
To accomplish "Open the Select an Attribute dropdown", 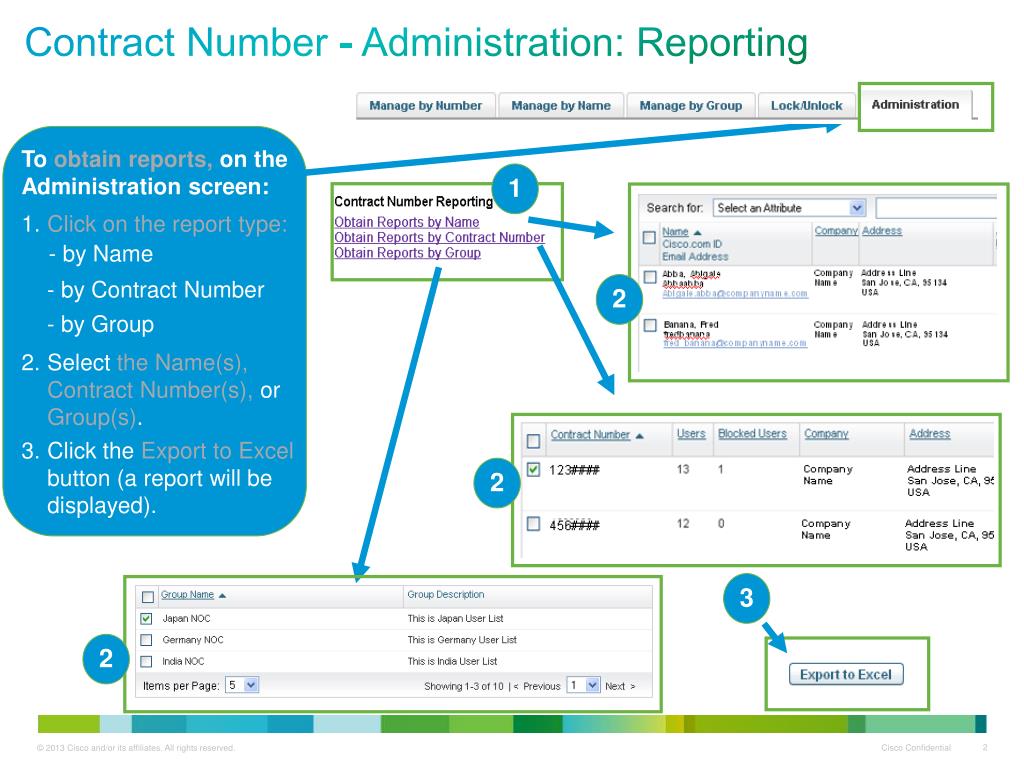I will pos(789,208).
